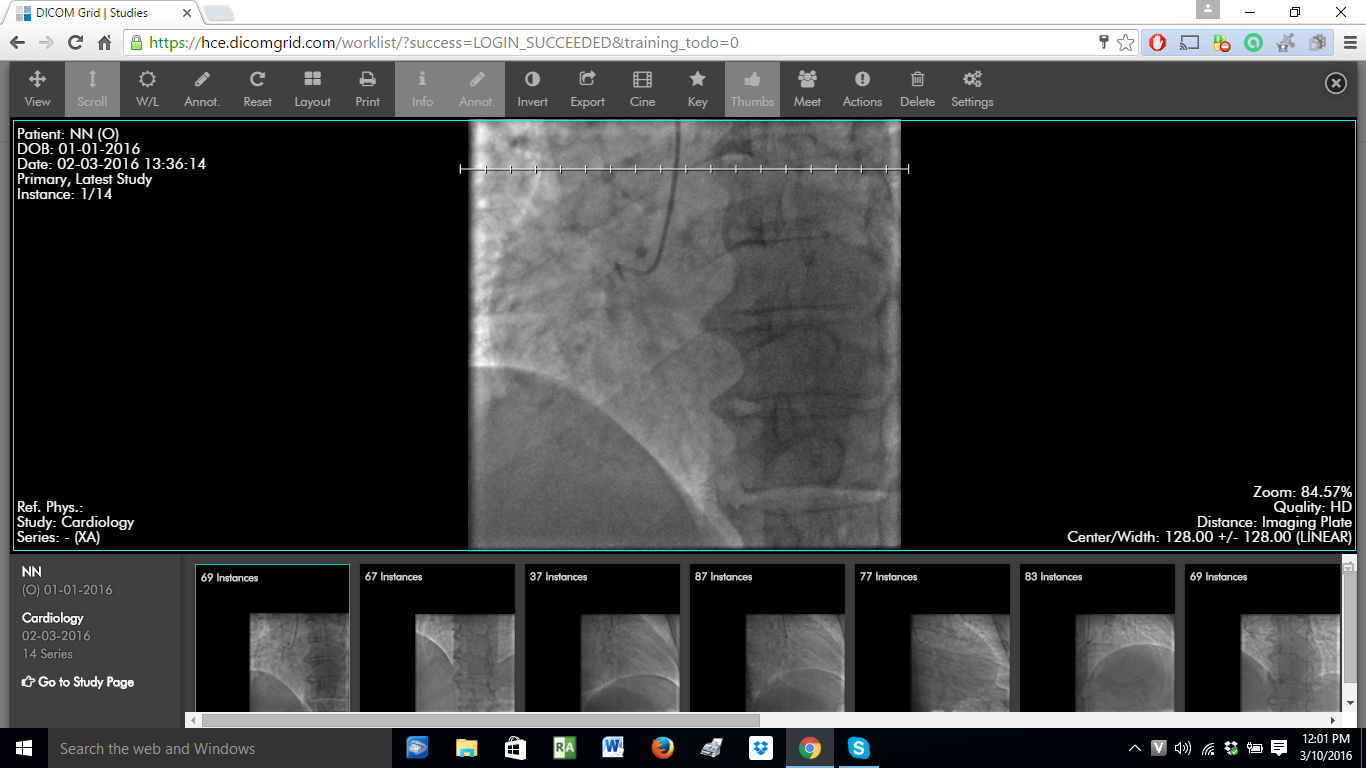Select the first 69 Instances series thumbnail

pyautogui.click(x=272, y=638)
